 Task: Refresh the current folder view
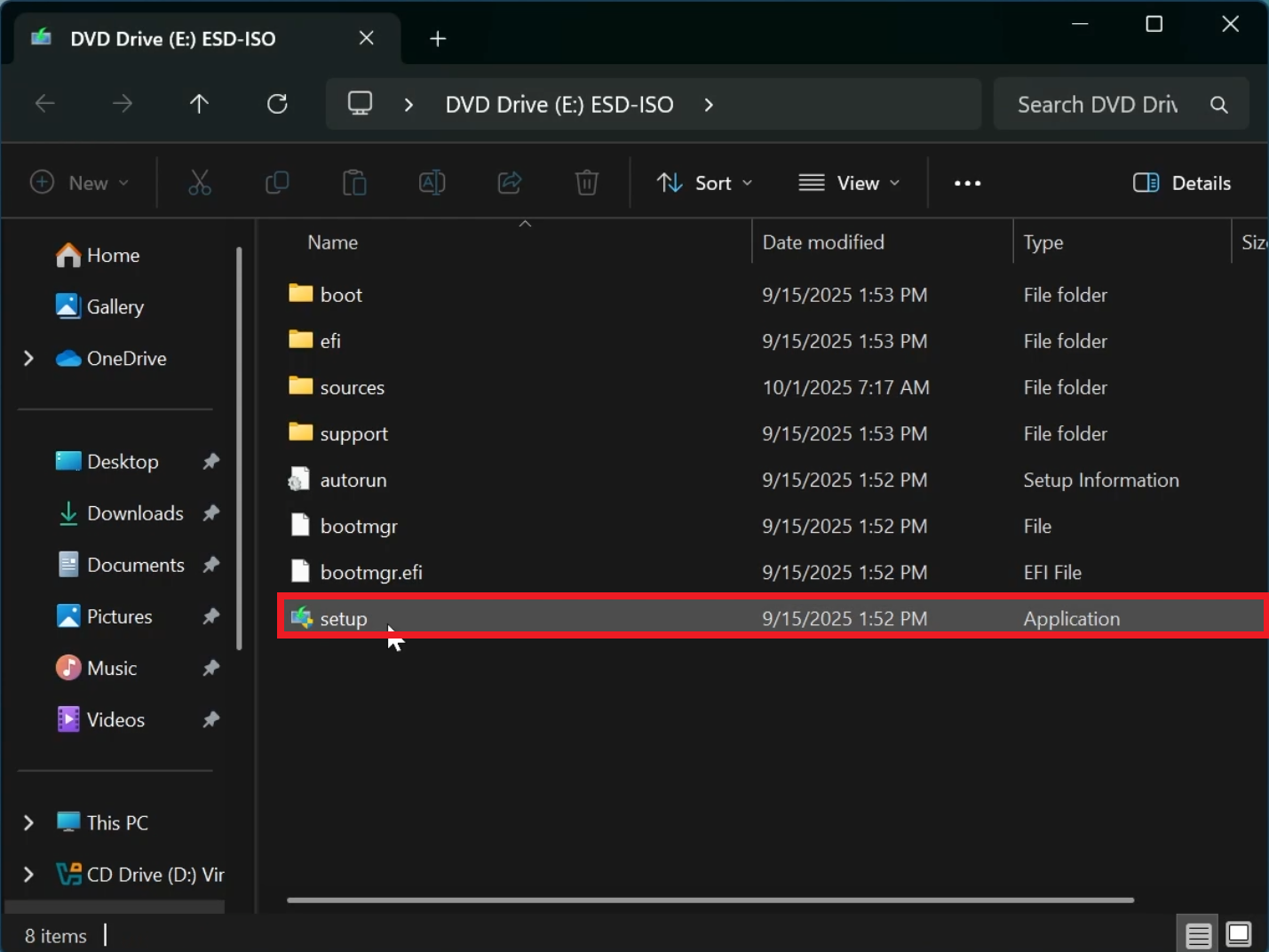[277, 104]
